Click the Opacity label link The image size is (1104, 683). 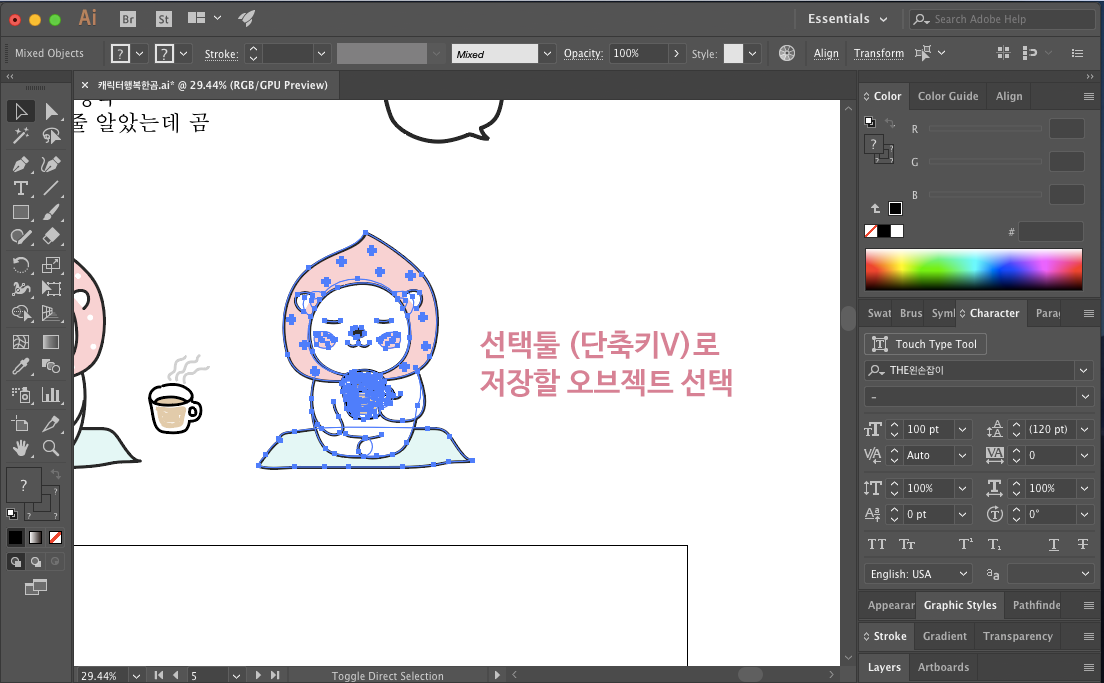pyautogui.click(x=583, y=54)
